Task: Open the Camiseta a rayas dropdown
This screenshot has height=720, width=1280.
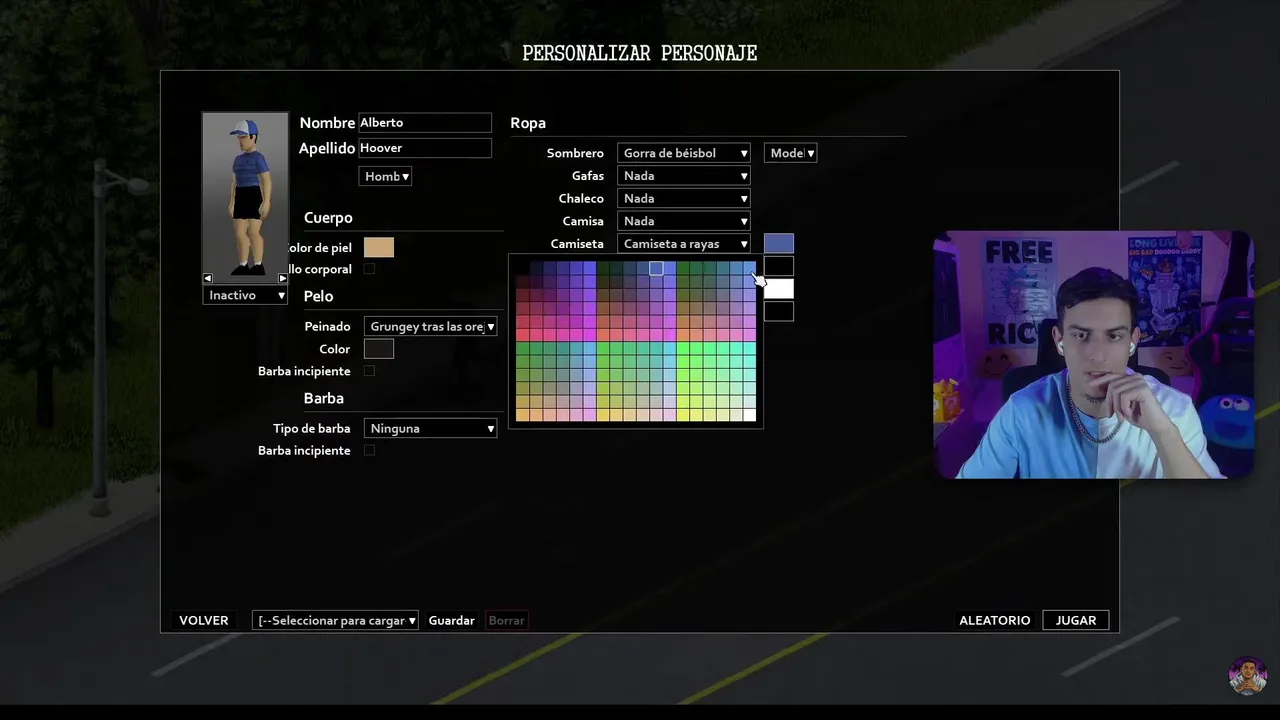Action: pos(683,244)
